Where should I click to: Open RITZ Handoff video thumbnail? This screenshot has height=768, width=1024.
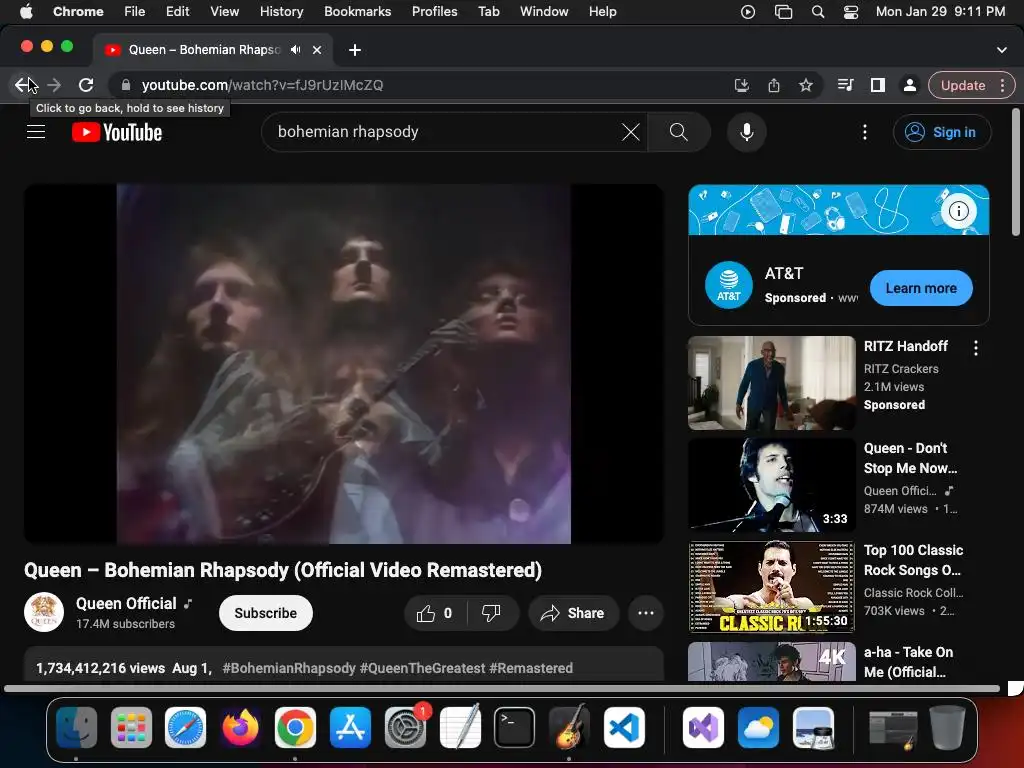coord(771,383)
